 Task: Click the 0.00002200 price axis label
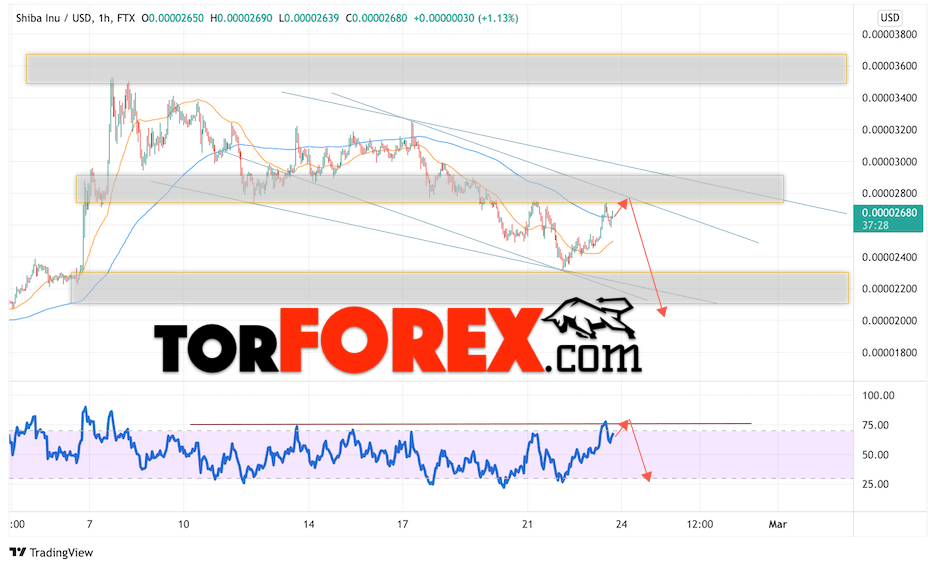click(889, 289)
